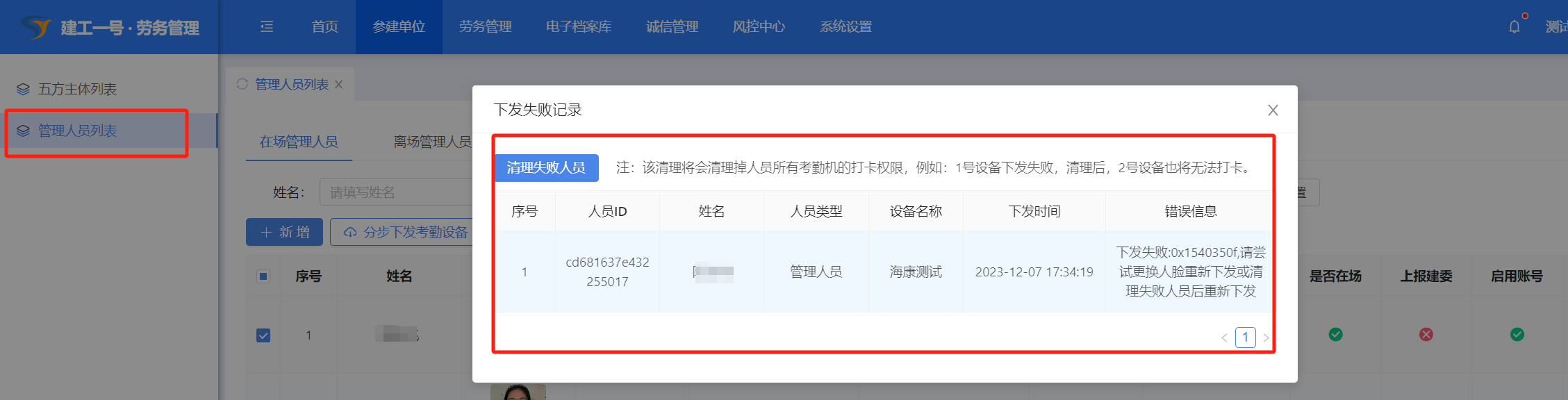The width and height of the screenshot is (1568, 400).
Task: Click the refresh icon on 管理人员列表 tab
Action: tap(242, 84)
